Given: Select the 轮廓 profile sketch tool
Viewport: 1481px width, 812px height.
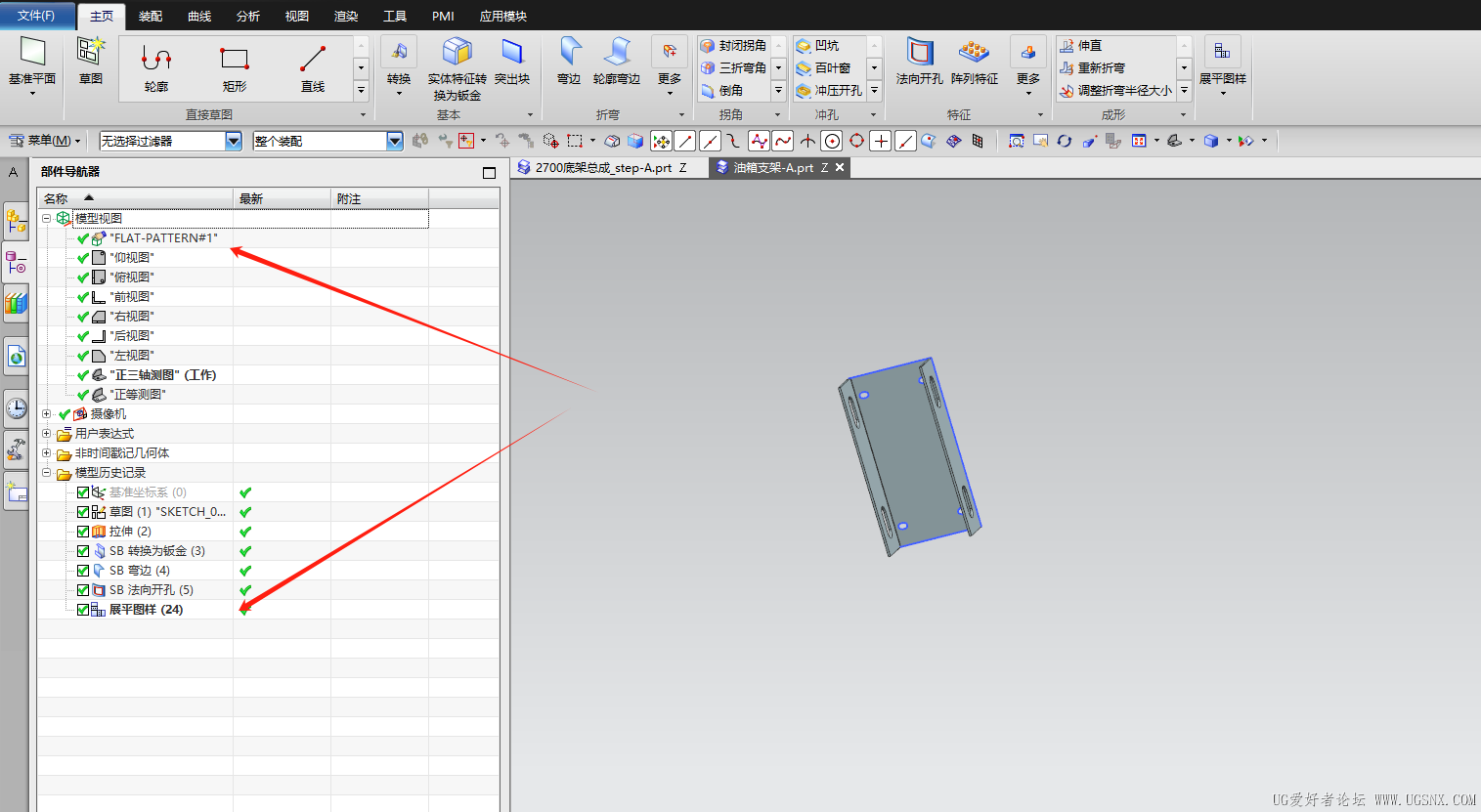Looking at the screenshot, I should tap(156, 68).
